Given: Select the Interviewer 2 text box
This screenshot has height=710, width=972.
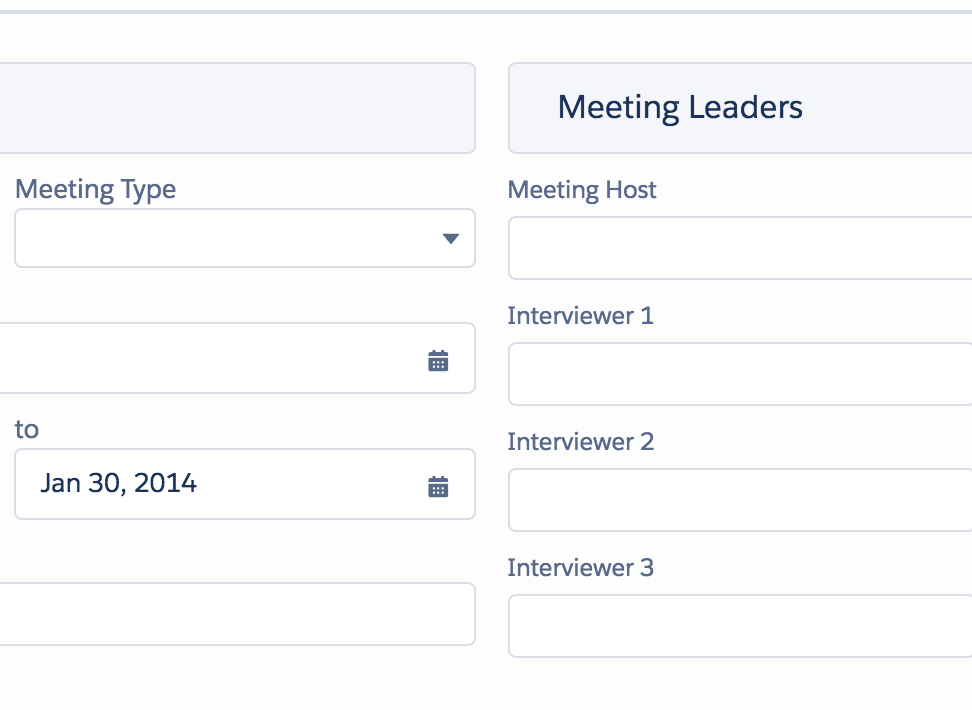Looking at the screenshot, I should tap(740, 500).
